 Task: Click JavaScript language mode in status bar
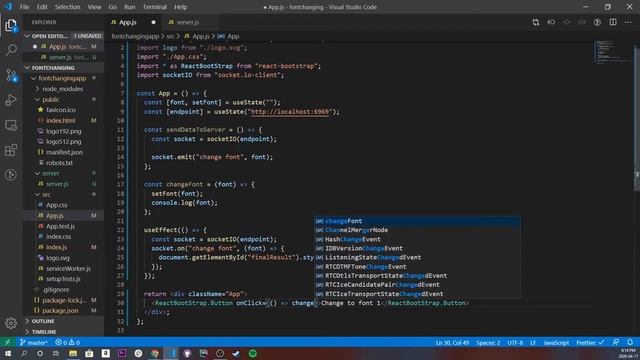point(556,342)
